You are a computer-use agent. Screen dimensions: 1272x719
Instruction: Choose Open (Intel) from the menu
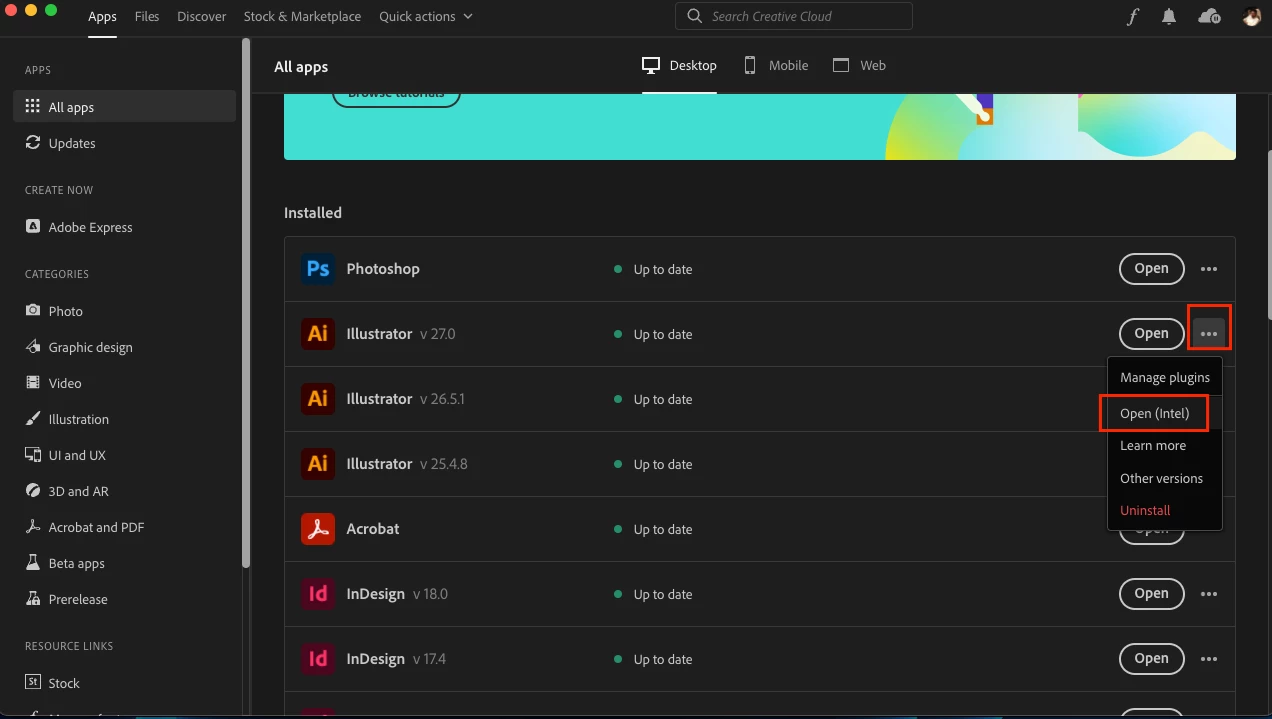tap(1154, 413)
